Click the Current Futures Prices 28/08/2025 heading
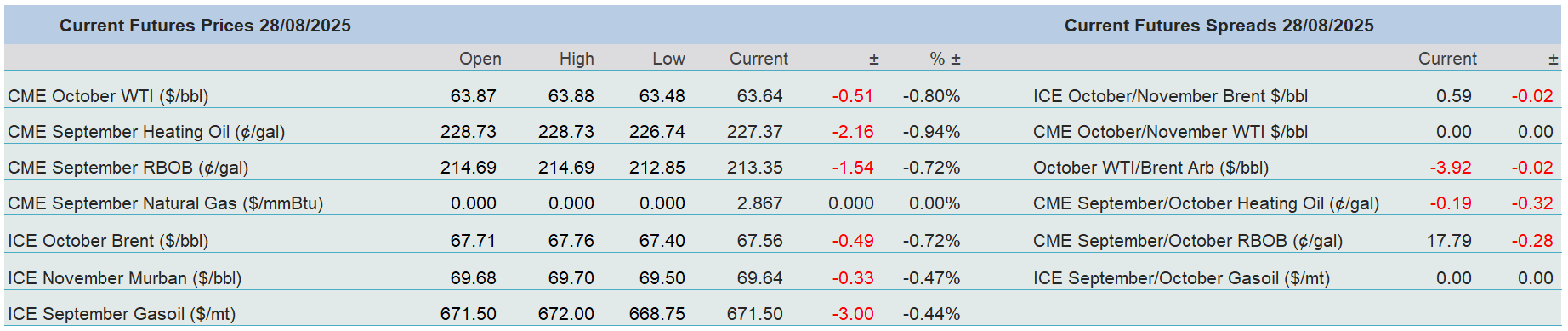 pos(205,26)
